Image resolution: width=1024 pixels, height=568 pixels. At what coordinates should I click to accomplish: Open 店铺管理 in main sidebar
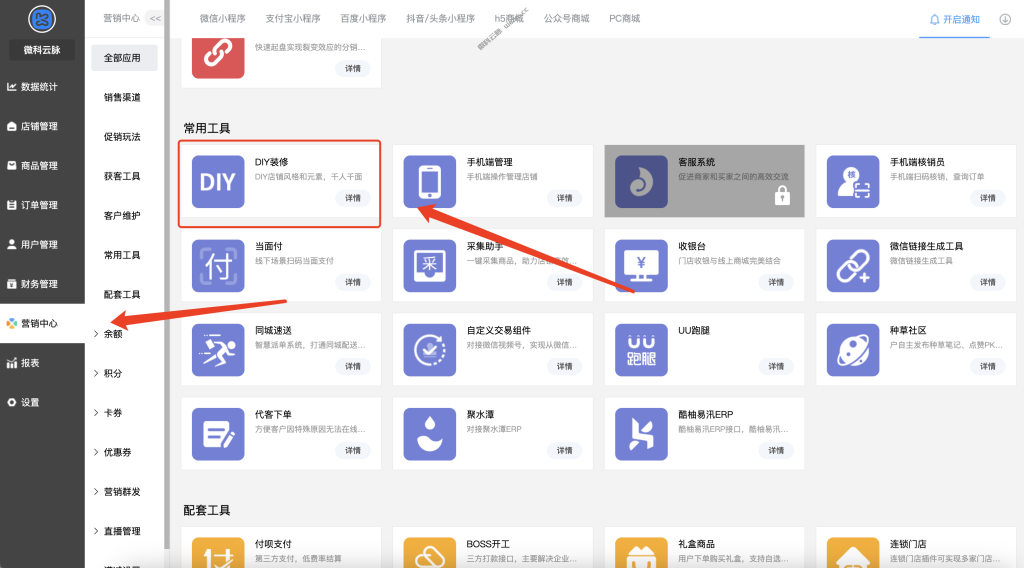[42, 126]
